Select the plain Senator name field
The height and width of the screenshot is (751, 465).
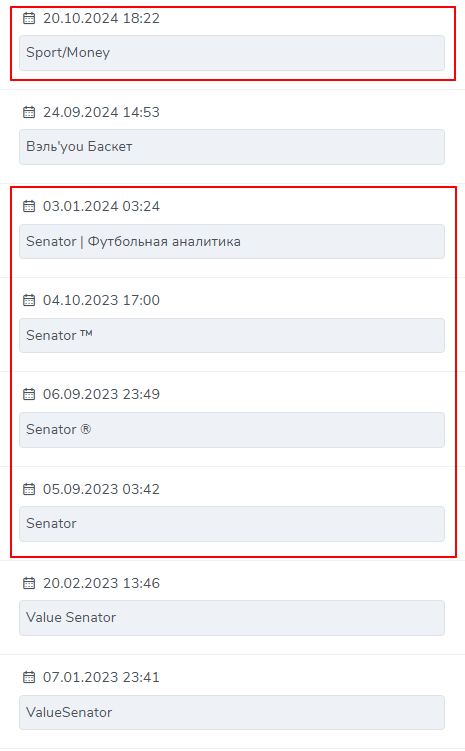pyautogui.click(x=232, y=523)
